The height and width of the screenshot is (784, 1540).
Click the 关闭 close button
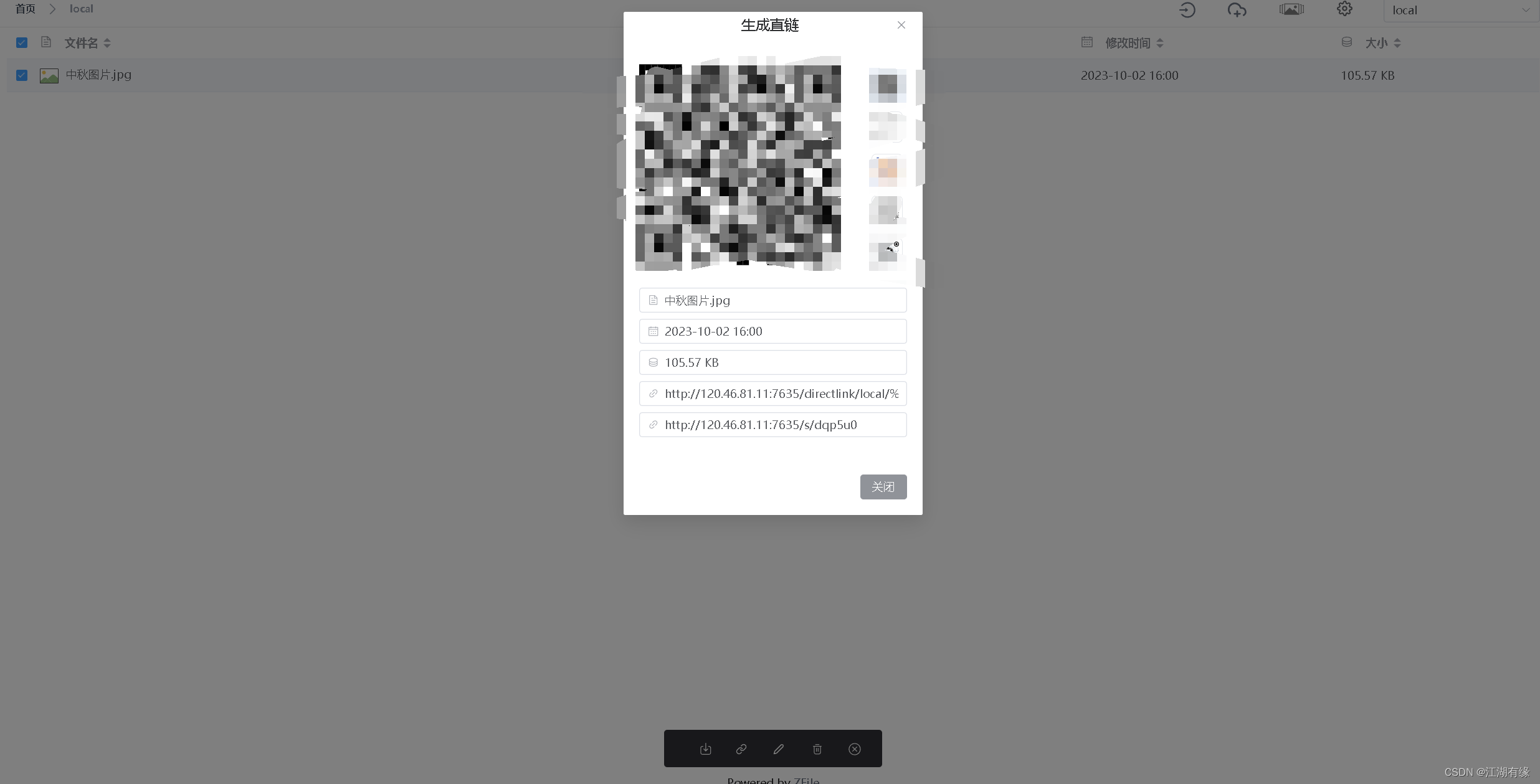pos(883,486)
